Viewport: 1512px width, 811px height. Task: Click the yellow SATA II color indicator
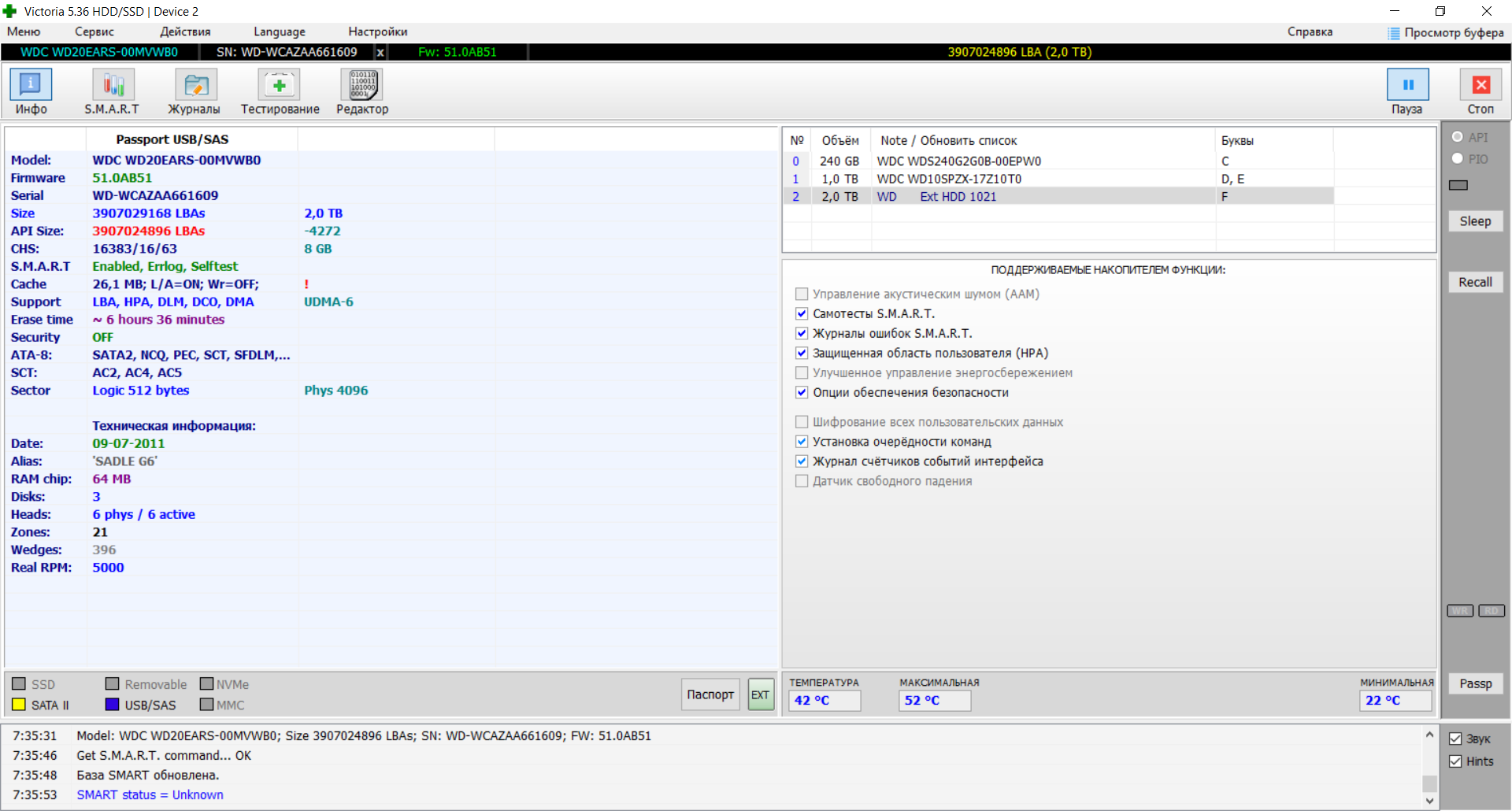(19, 705)
